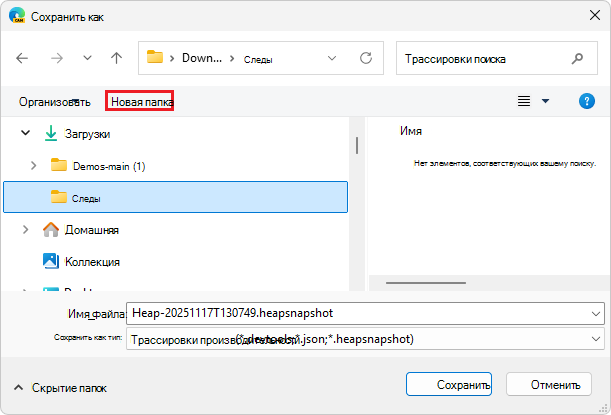Expand the Demos-main (1) folder
611x415 pixels.
34,166
